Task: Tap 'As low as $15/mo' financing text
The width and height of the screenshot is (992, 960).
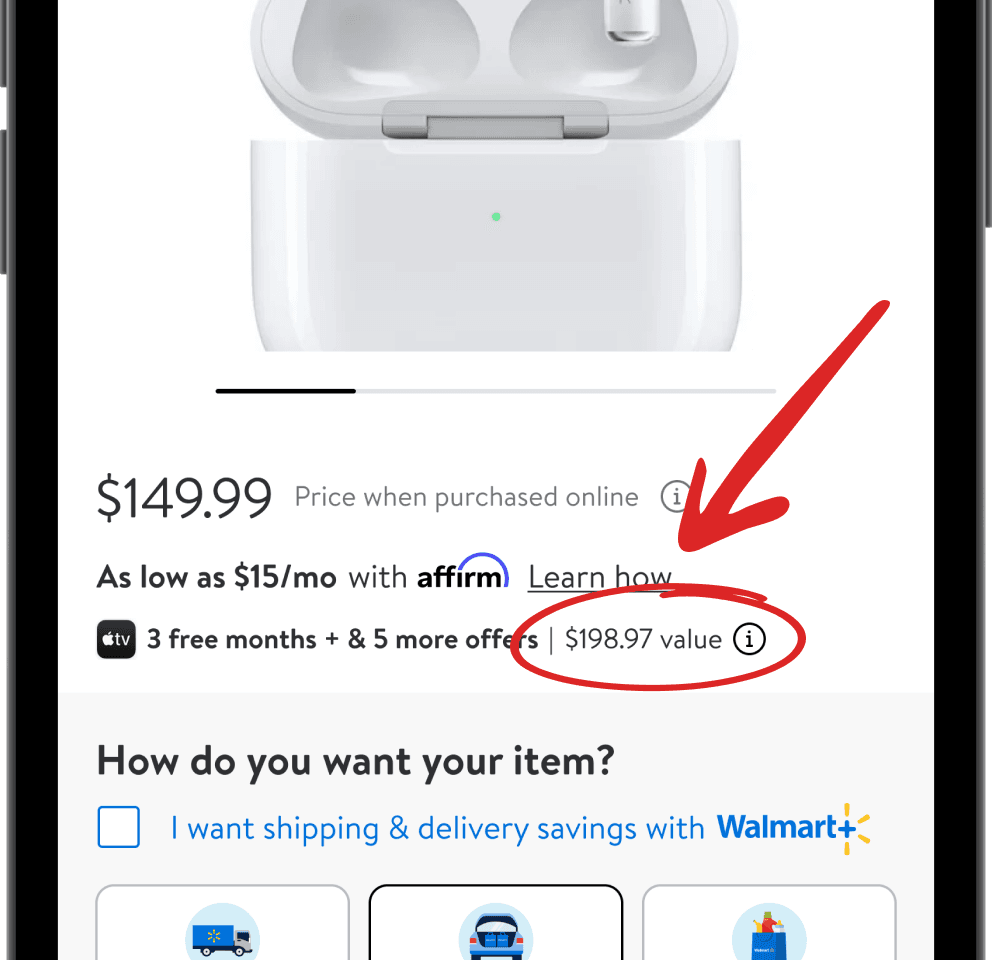Action: [x=216, y=577]
